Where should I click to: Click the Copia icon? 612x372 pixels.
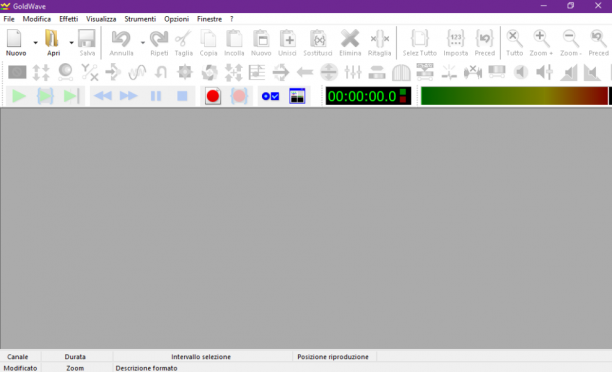208,43
